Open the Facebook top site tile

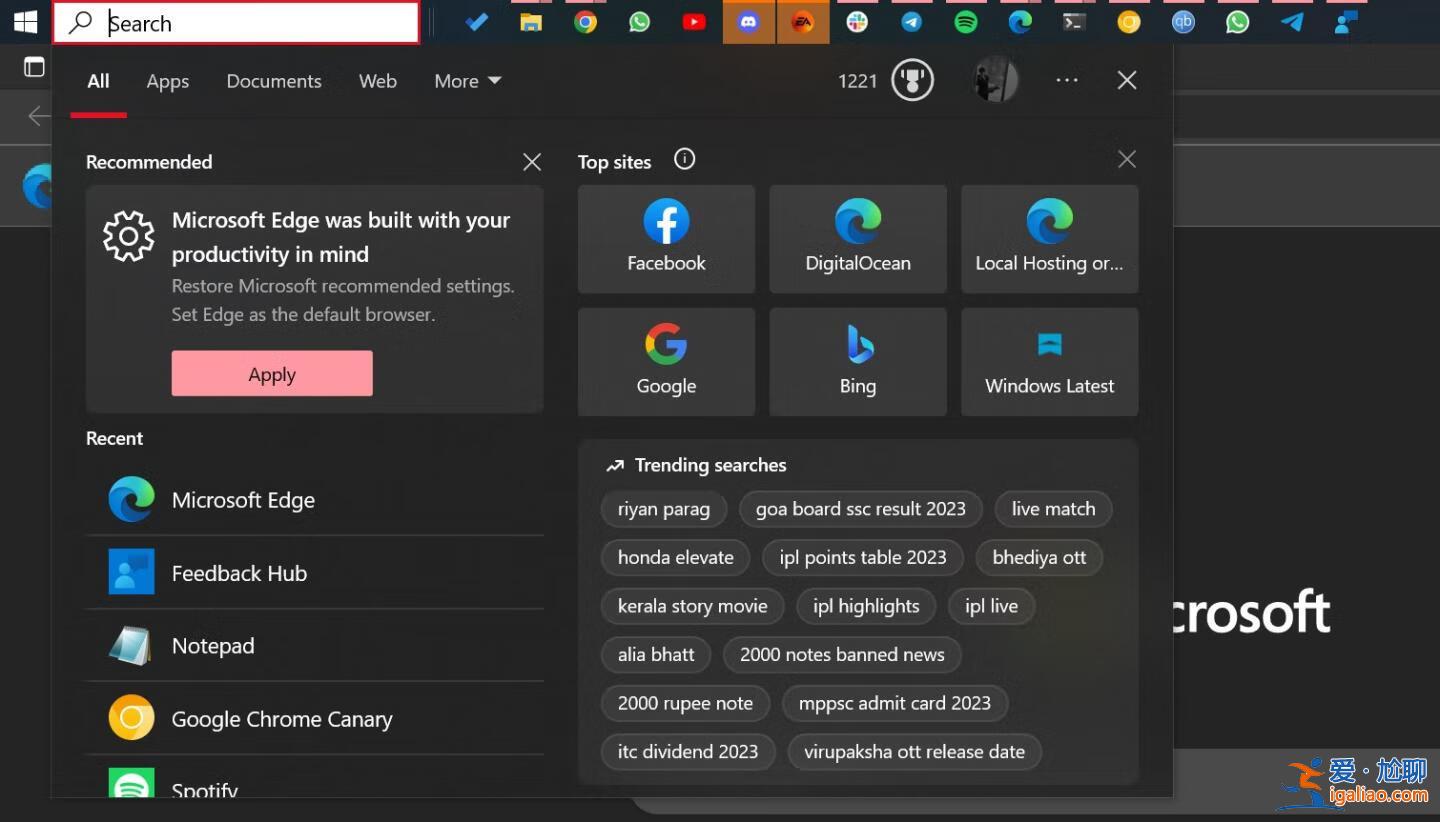tap(665, 238)
